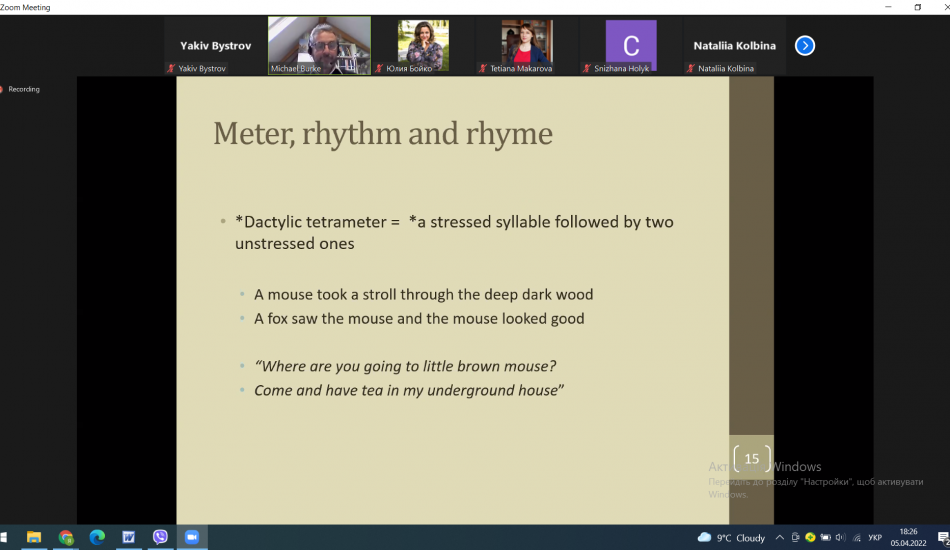Viewport: 950px width, 550px height.
Task: Open the clock and date flyout
Action: 910,537
